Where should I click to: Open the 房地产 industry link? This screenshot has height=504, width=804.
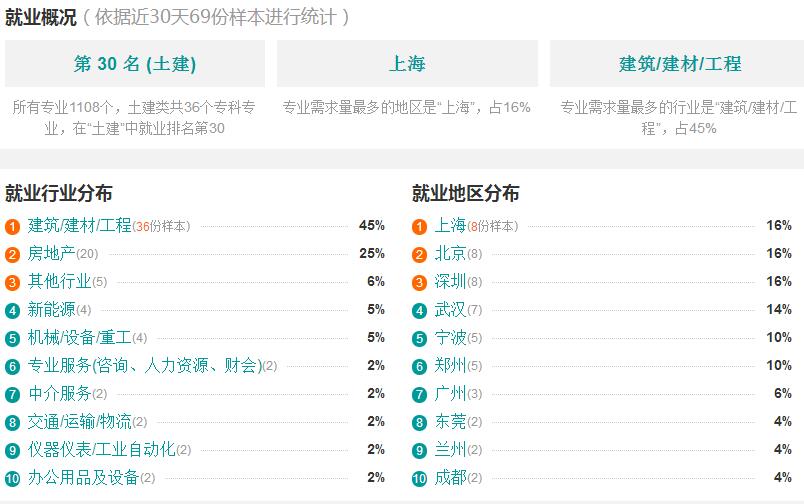pos(51,253)
